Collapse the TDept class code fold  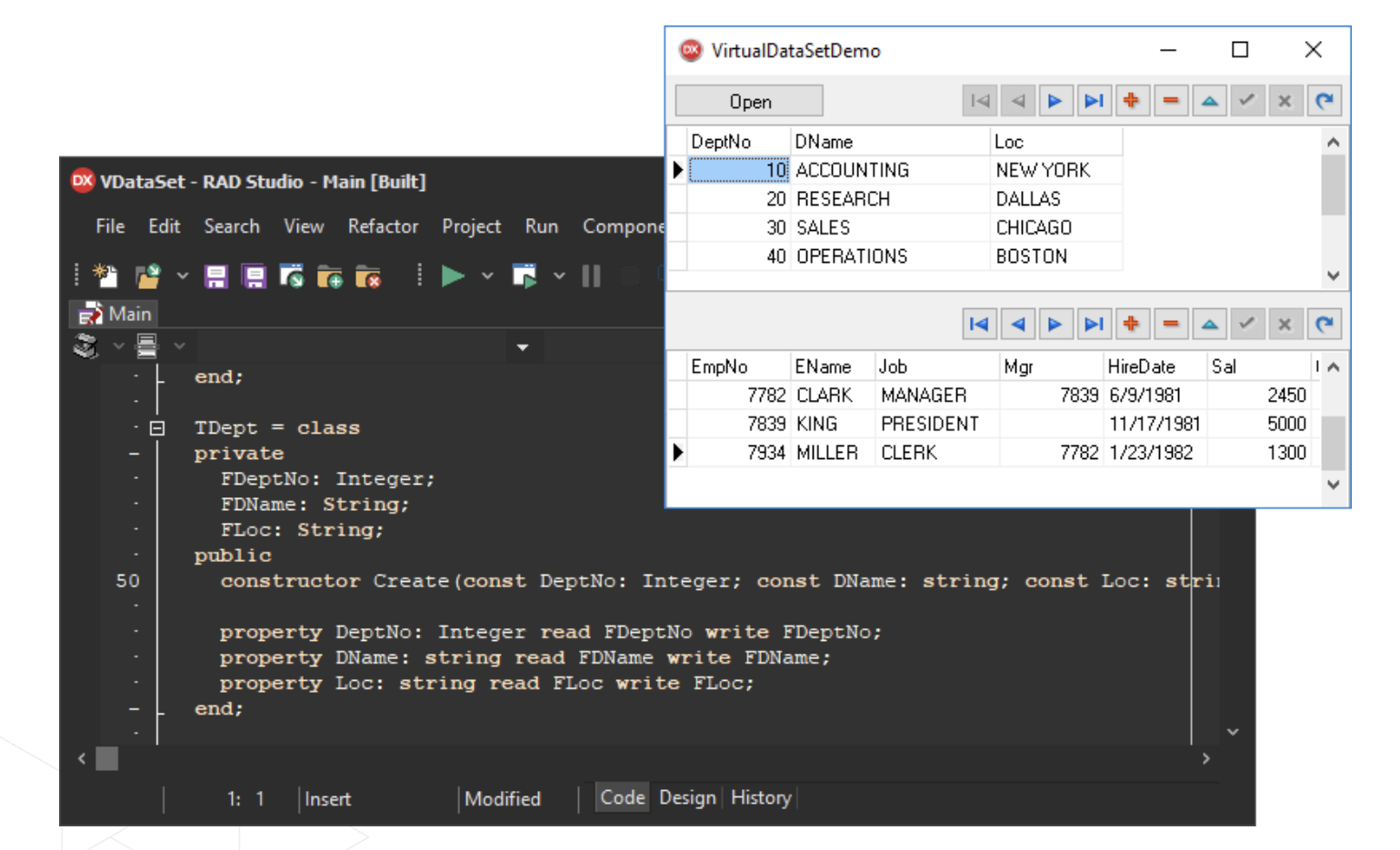[157, 428]
